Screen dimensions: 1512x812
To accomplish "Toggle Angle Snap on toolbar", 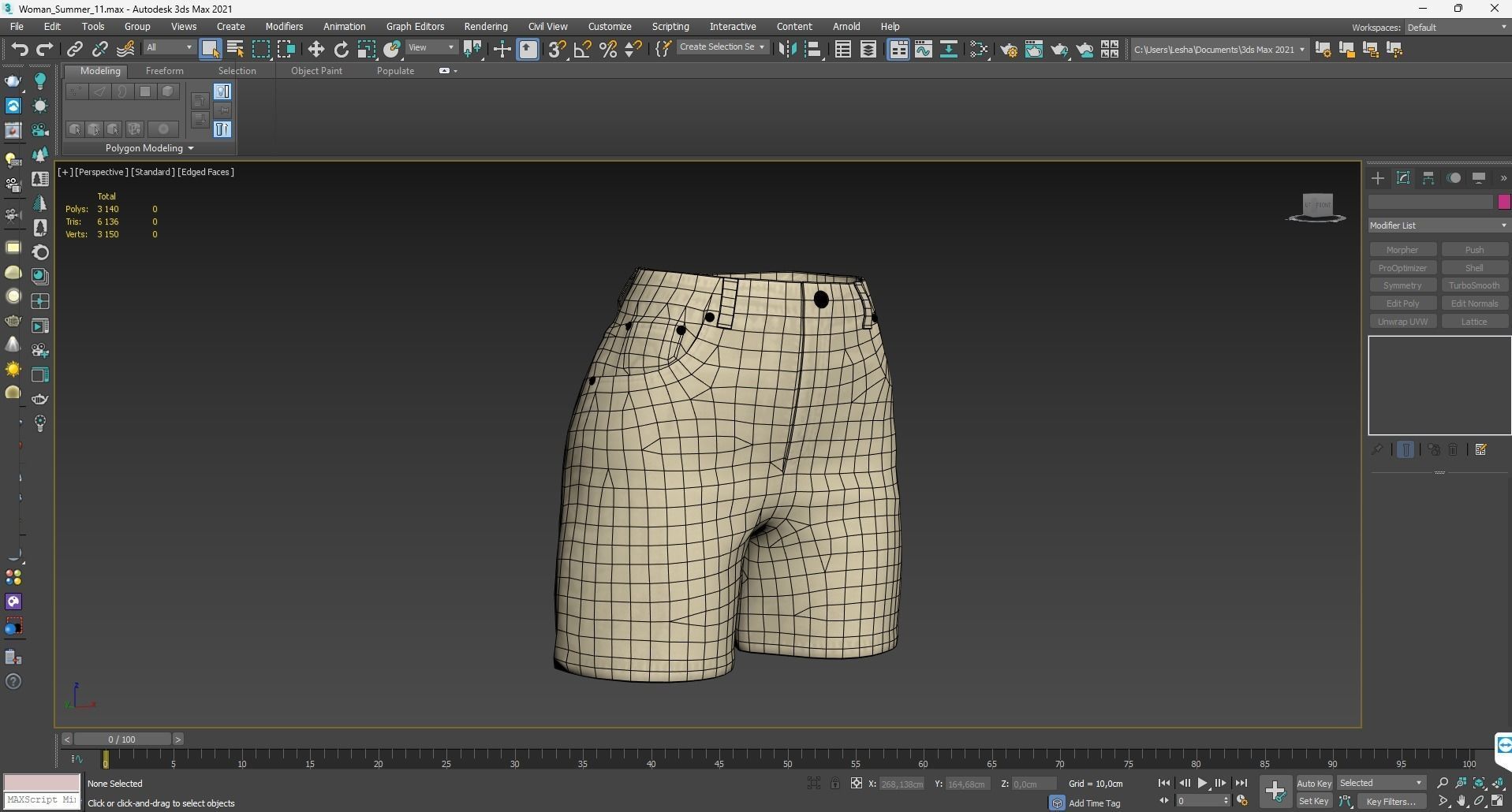I will click(582, 50).
